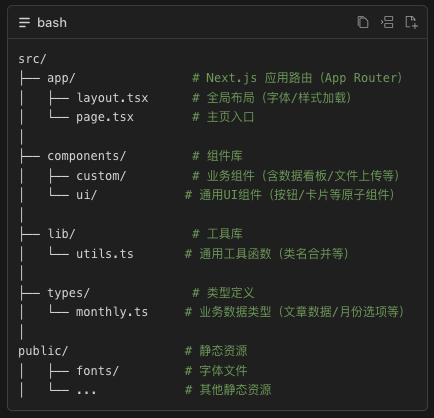Click the lines icon beside bash

click(x=24, y=23)
